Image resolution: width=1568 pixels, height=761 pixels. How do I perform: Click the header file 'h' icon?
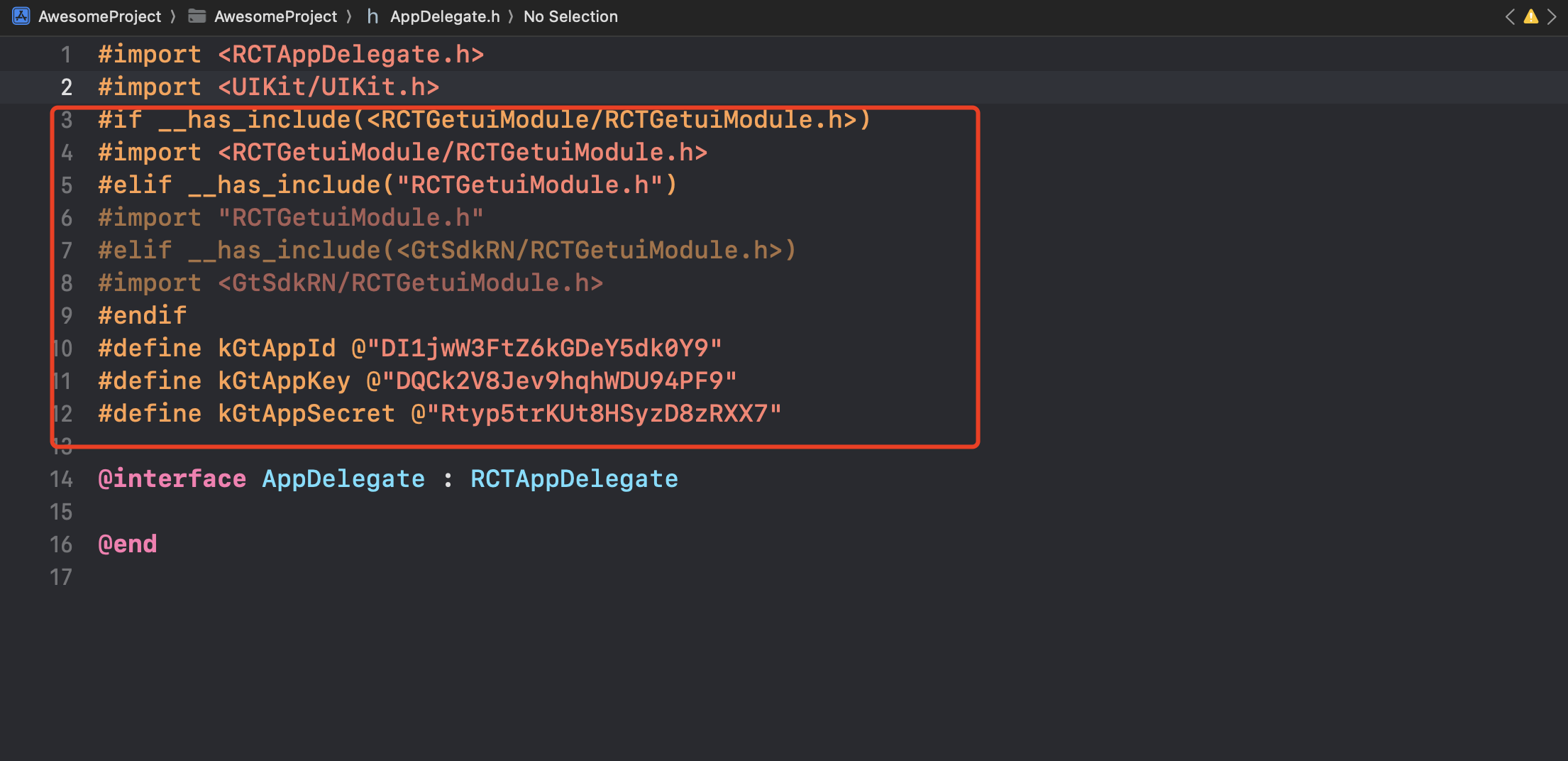coord(372,16)
